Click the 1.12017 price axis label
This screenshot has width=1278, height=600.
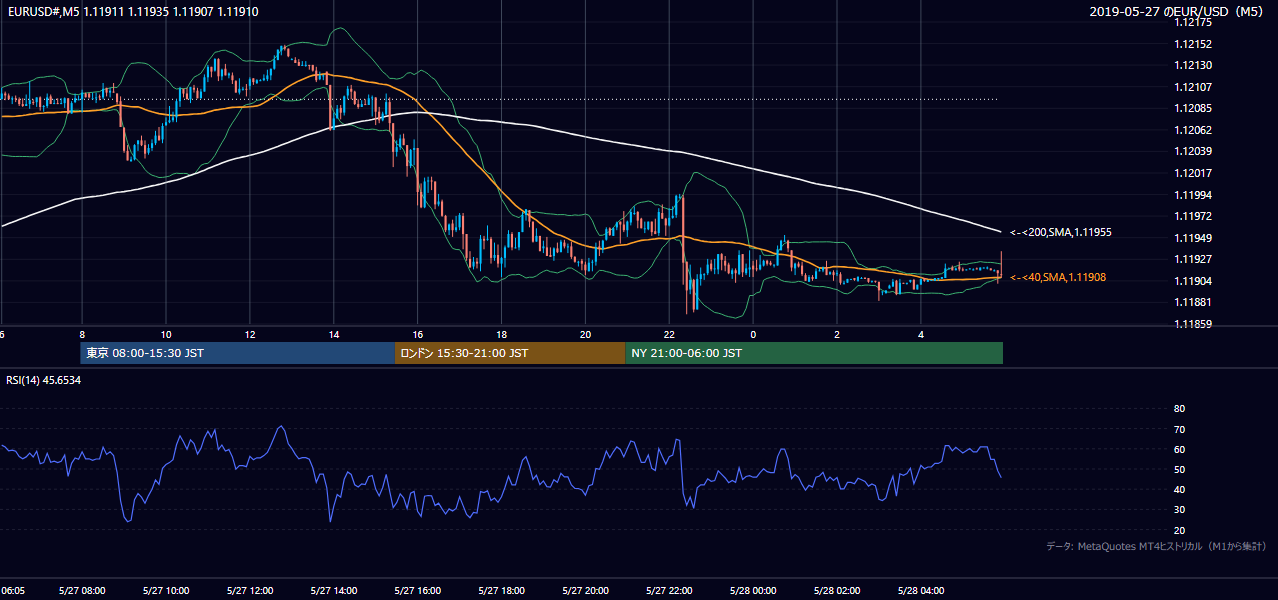(1193, 173)
